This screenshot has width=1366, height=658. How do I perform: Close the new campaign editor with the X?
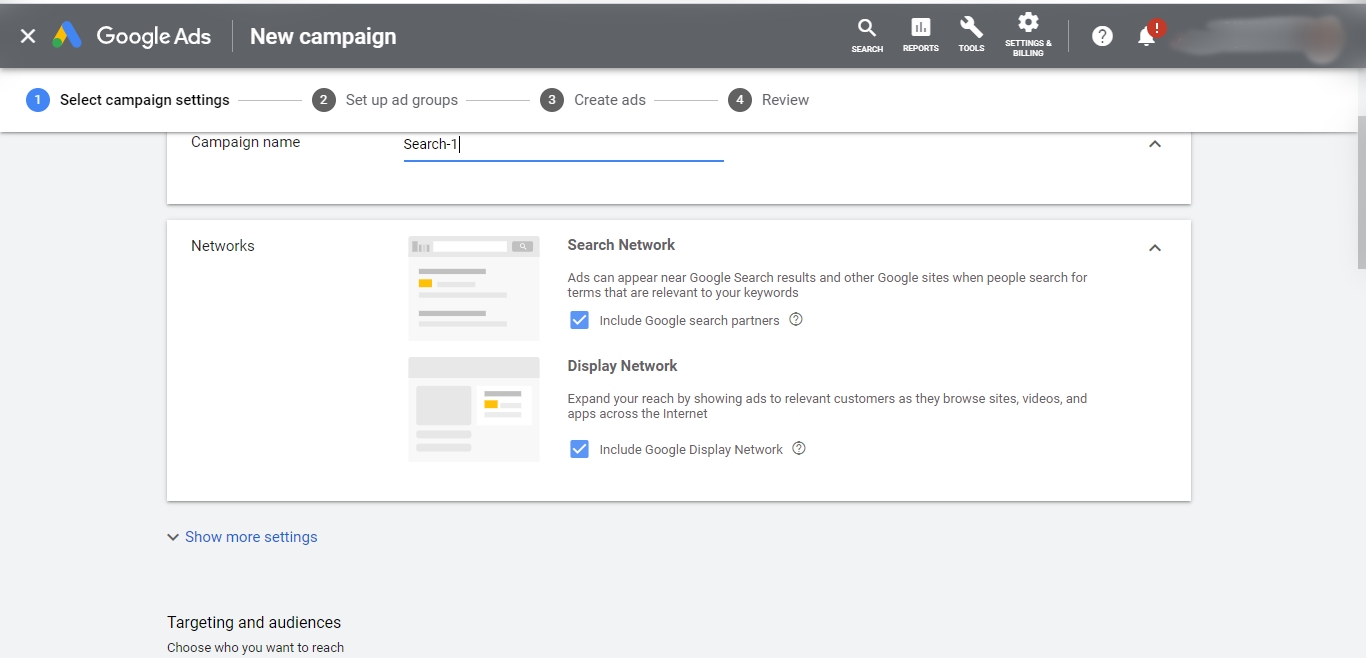(28, 36)
